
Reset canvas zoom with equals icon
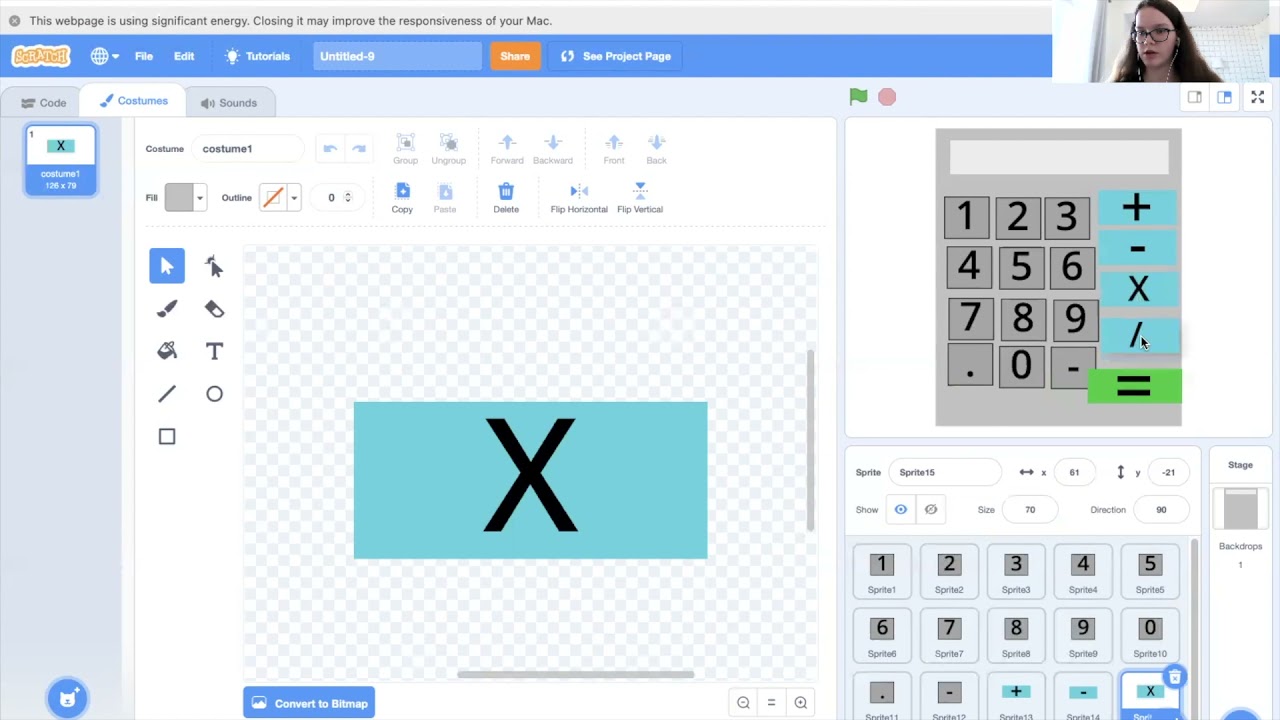pyautogui.click(x=771, y=703)
